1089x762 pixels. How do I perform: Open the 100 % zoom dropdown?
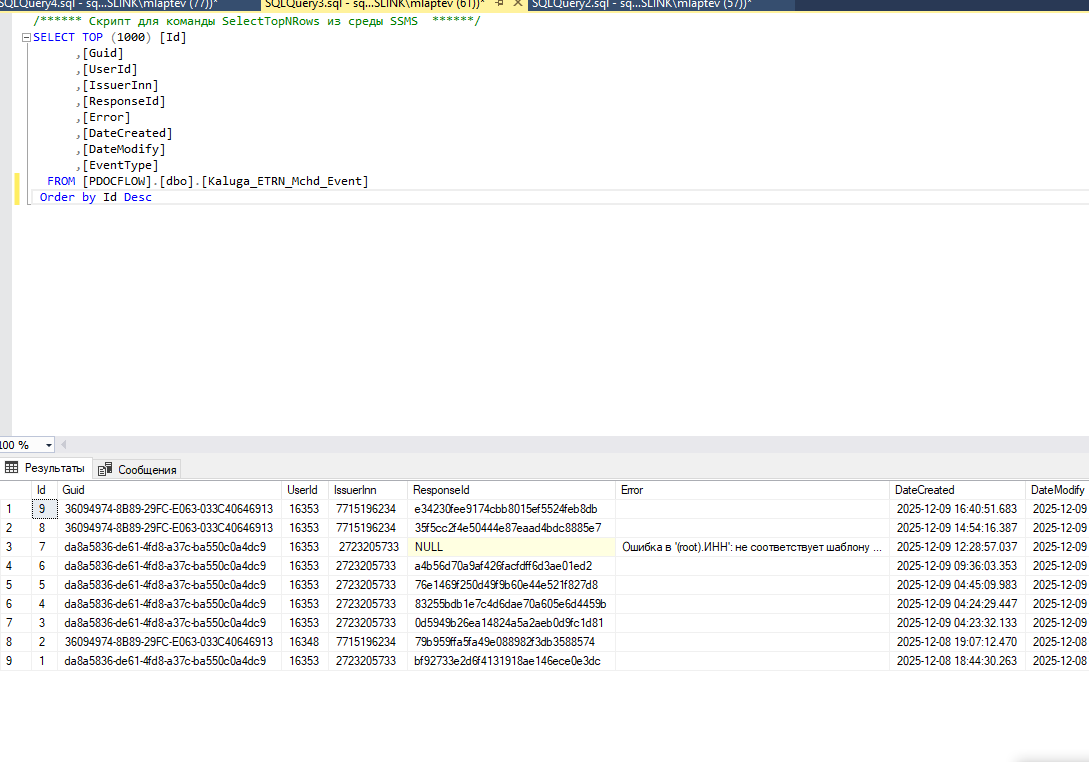(49, 445)
